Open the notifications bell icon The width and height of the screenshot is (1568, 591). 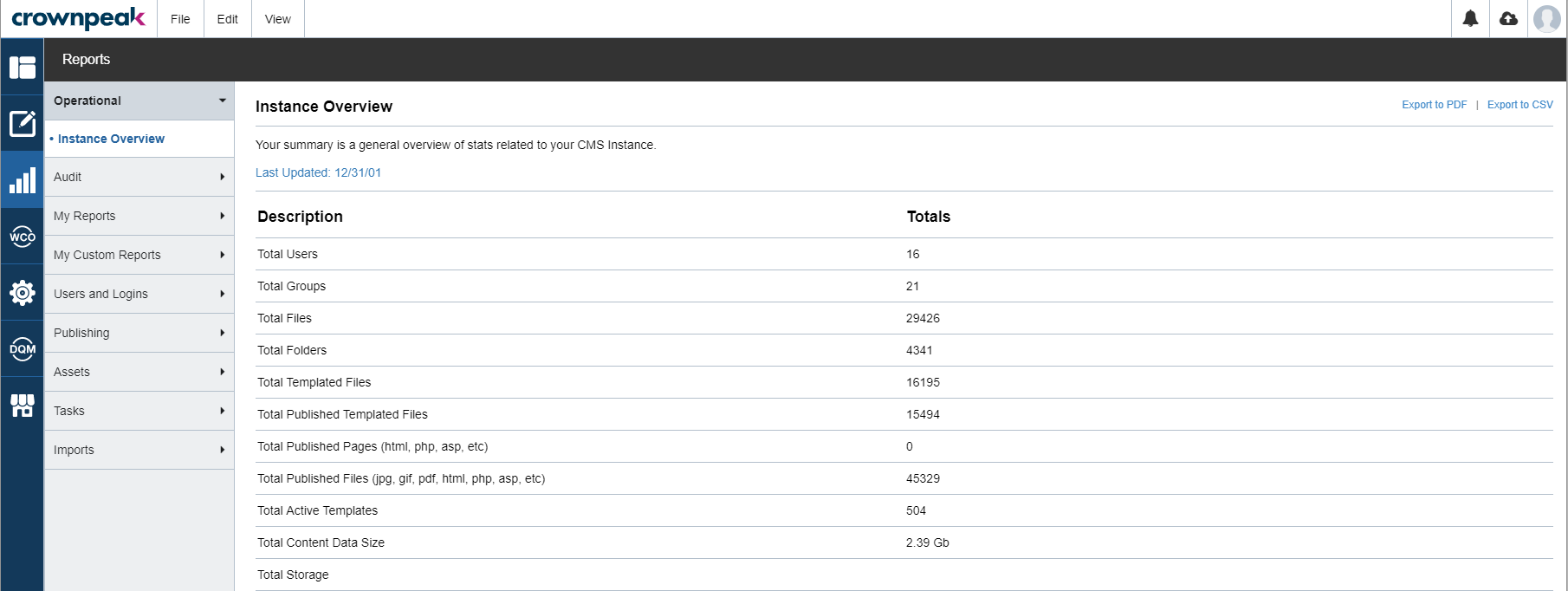1470,18
